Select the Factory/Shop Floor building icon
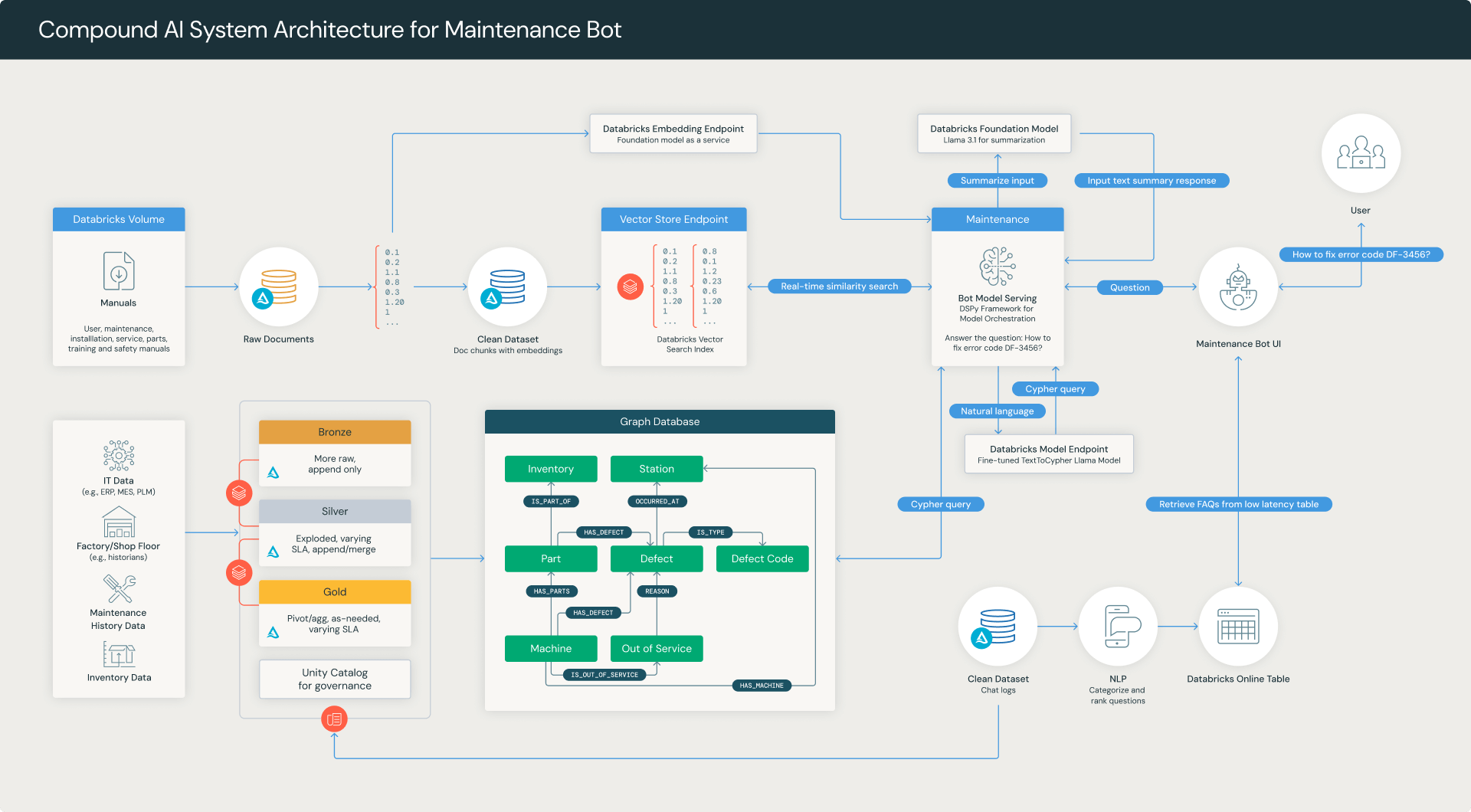 pyautogui.click(x=119, y=522)
